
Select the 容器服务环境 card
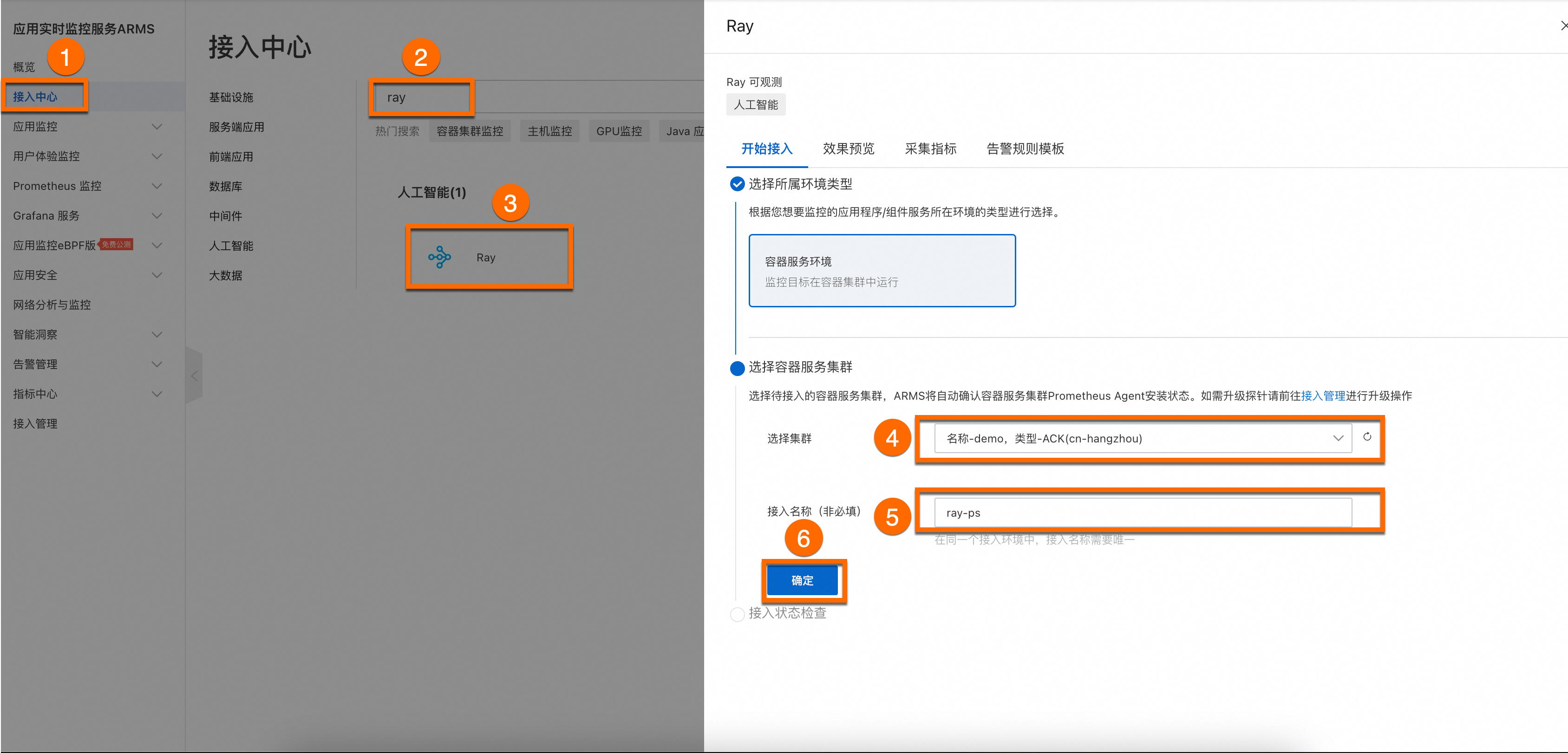pyautogui.click(x=882, y=271)
